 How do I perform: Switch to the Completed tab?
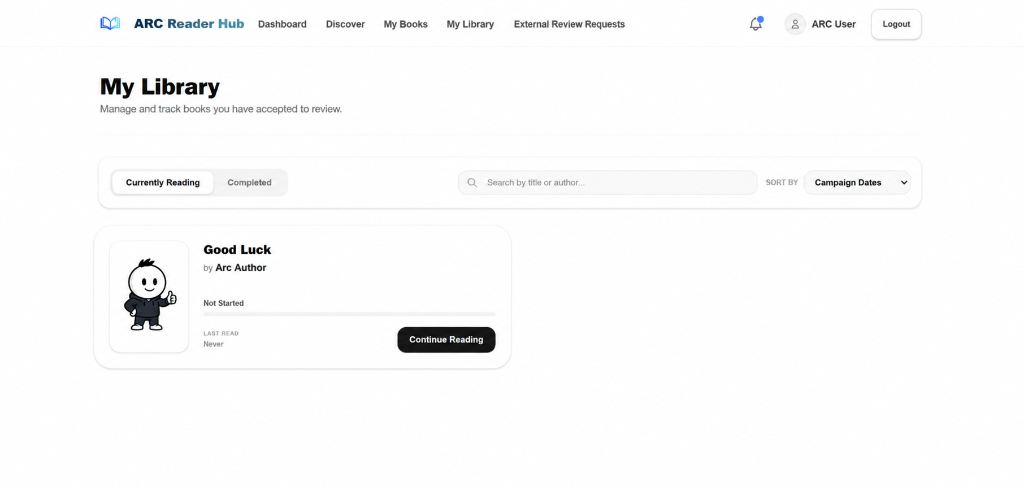249,183
